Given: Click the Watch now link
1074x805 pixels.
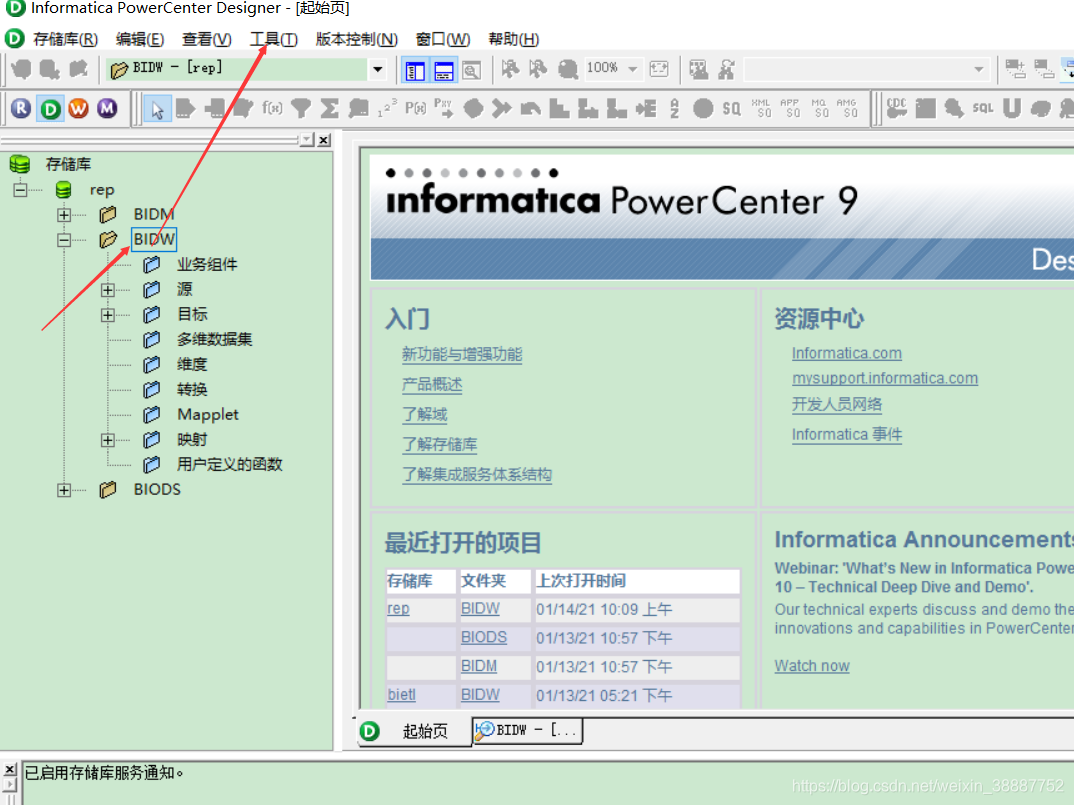Looking at the screenshot, I should (x=812, y=666).
